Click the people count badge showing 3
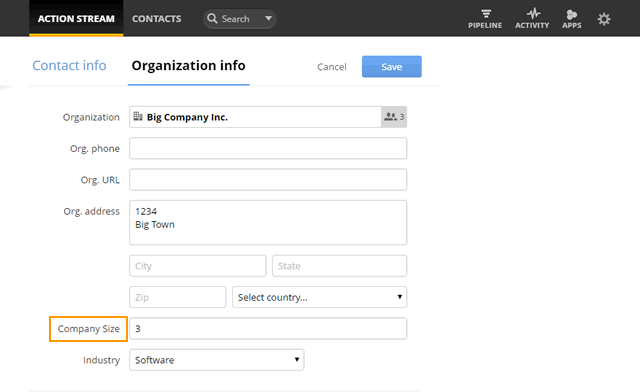The image size is (640, 392). pyautogui.click(x=394, y=117)
